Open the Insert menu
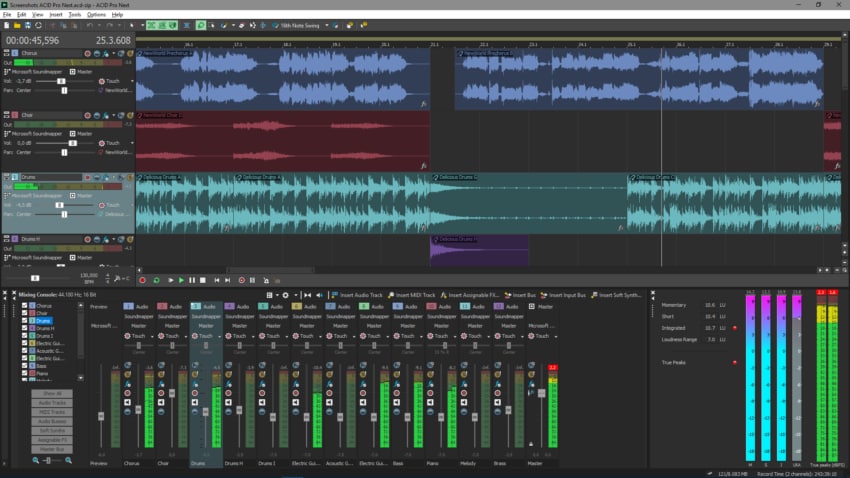850x478 pixels. pyautogui.click(x=55, y=15)
